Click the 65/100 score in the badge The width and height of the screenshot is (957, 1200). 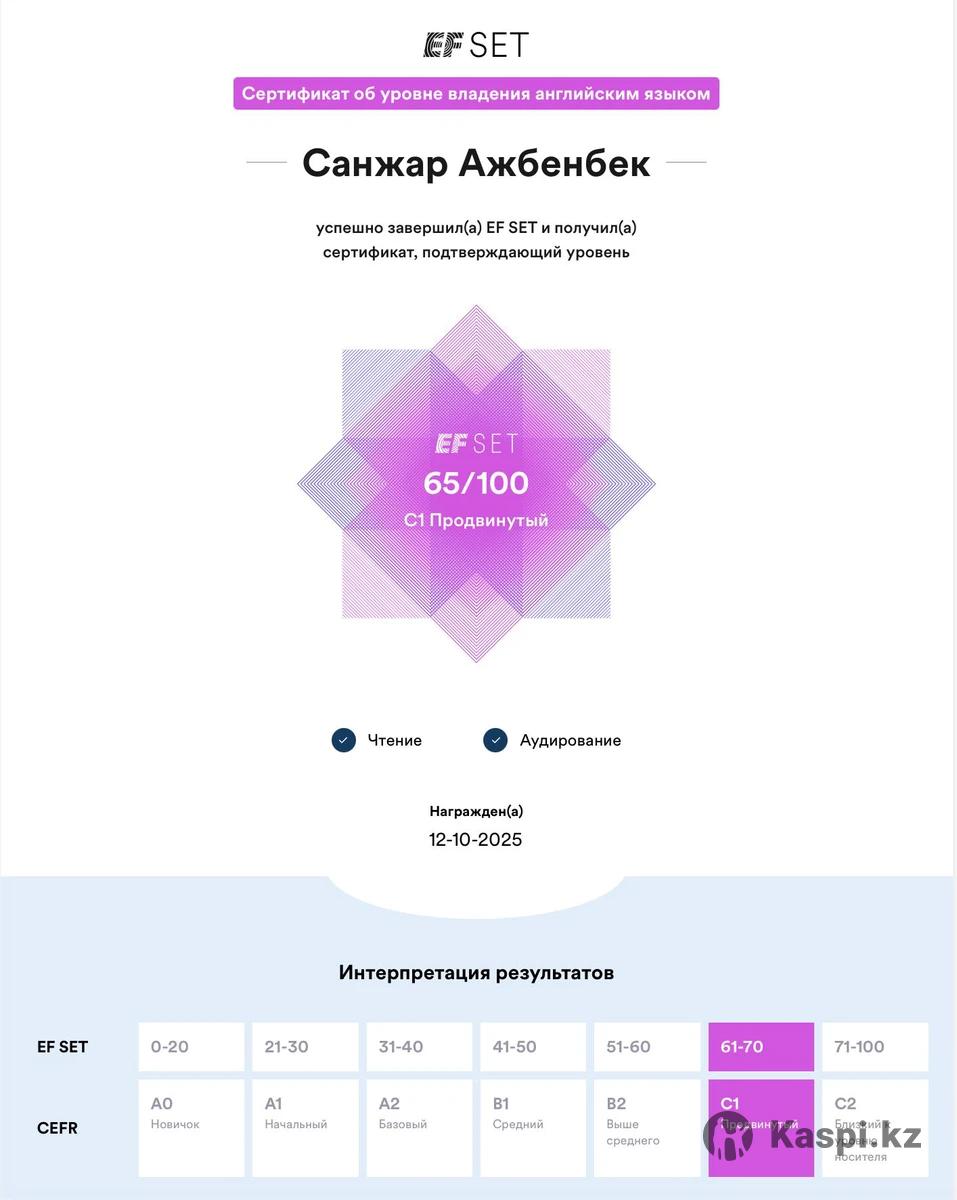pyautogui.click(x=476, y=483)
